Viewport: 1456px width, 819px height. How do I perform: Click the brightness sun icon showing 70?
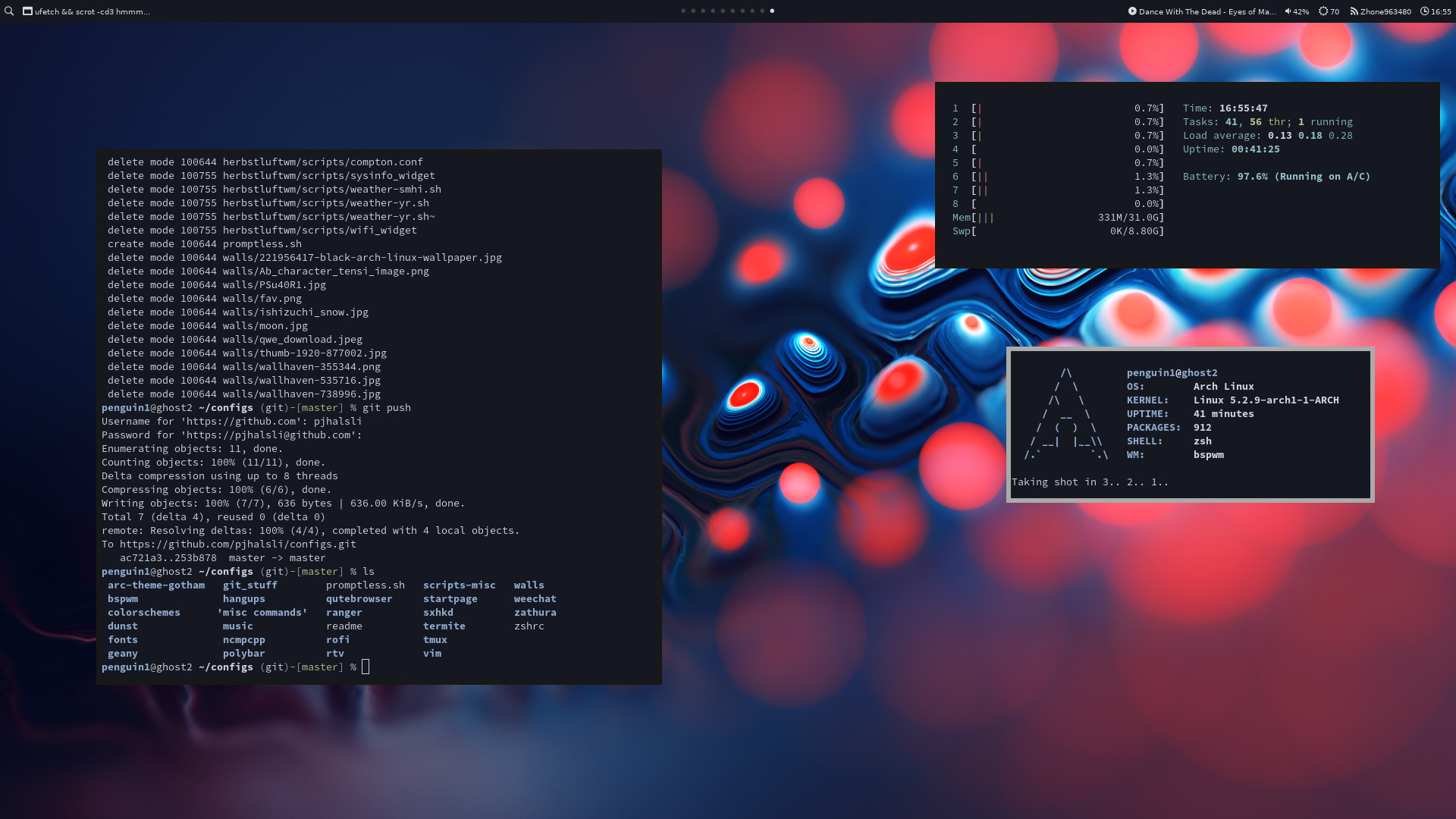point(1323,11)
